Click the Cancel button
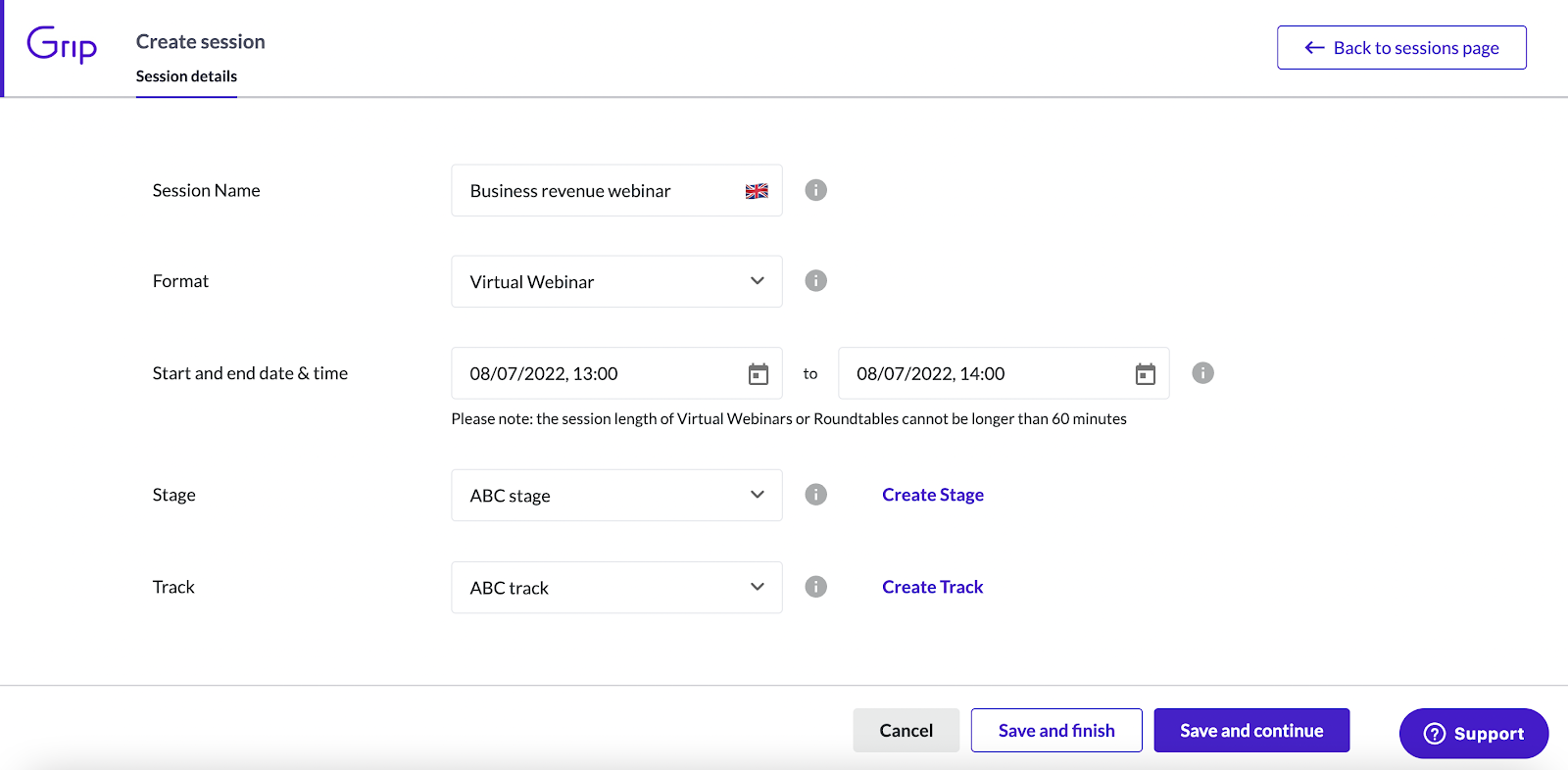The image size is (1568, 770). [906, 731]
